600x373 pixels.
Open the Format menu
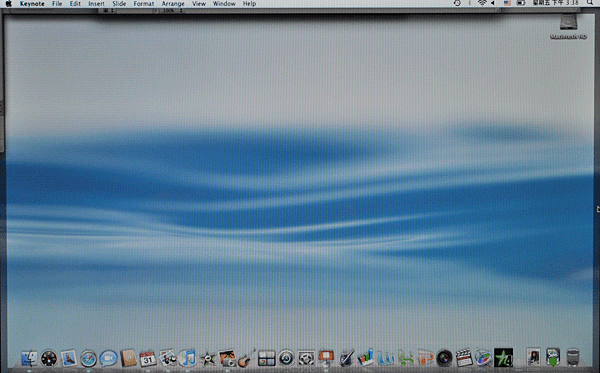coord(144,3)
